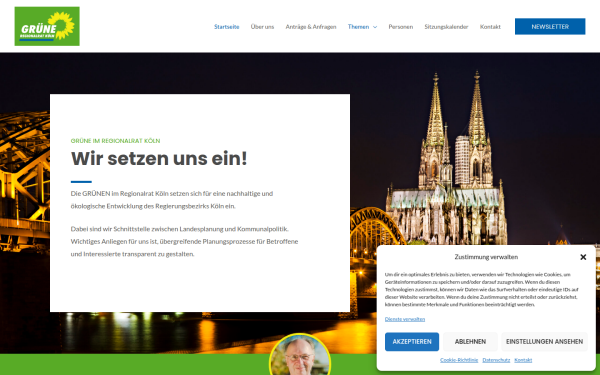Screen dimensions: 600x375
Task: Open the Startseite menu item
Action: pyautogui.click(x=227, y=27)
